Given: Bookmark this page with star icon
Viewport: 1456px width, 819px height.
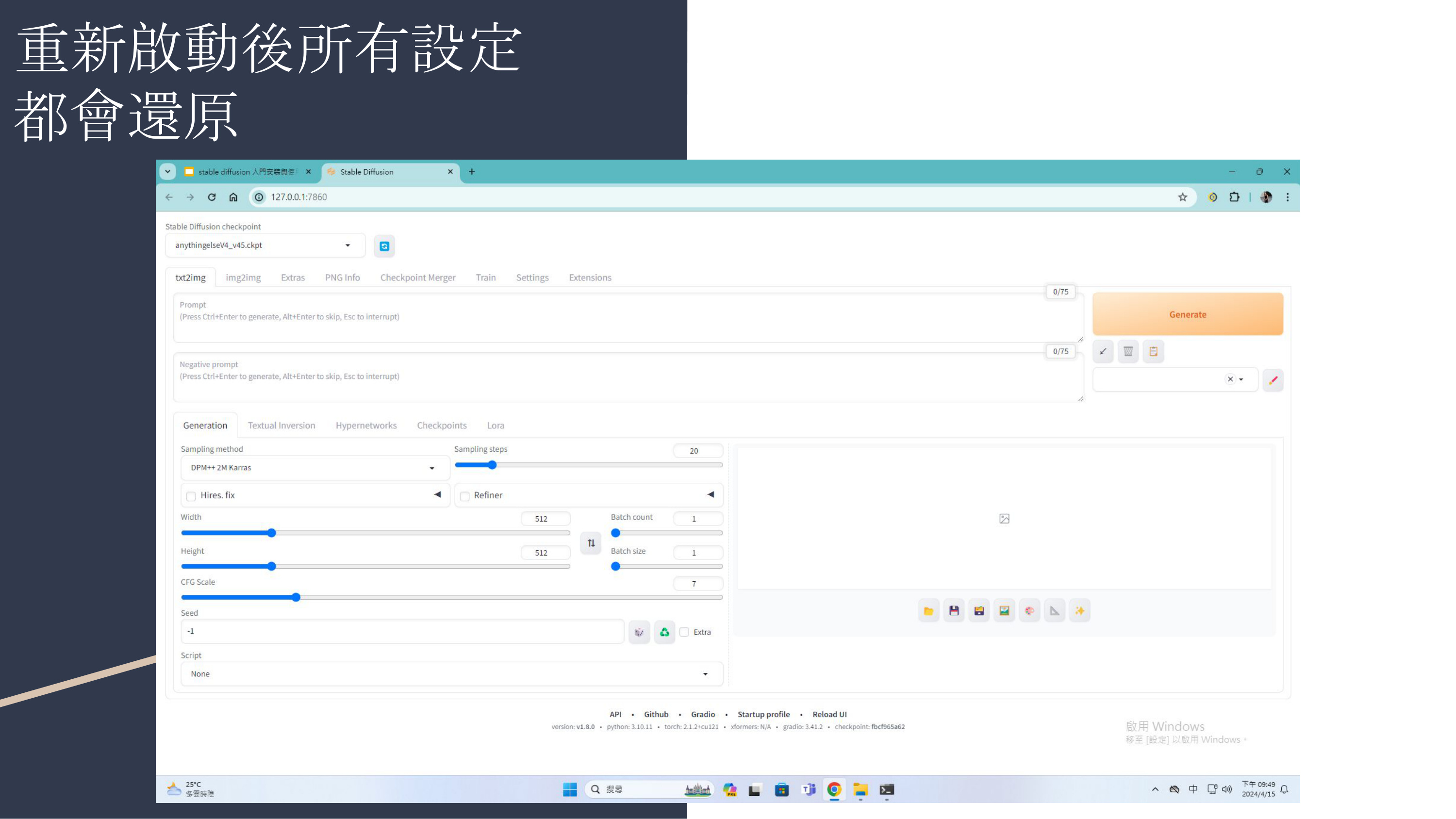Looking at the screenshot, I should coord(1182,197).
